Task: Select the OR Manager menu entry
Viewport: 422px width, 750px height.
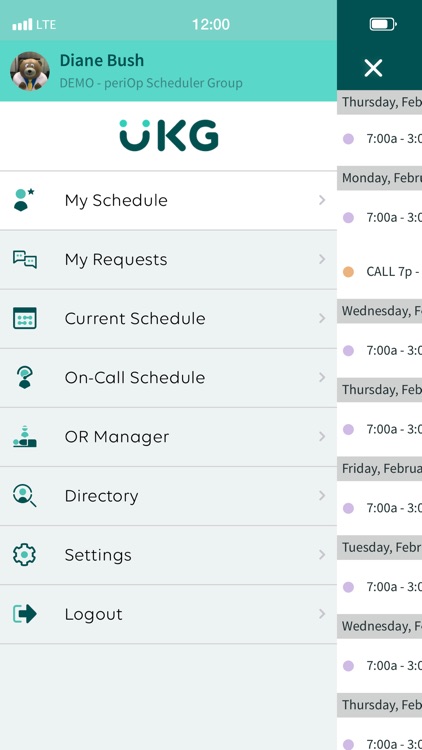Action: 168,437
